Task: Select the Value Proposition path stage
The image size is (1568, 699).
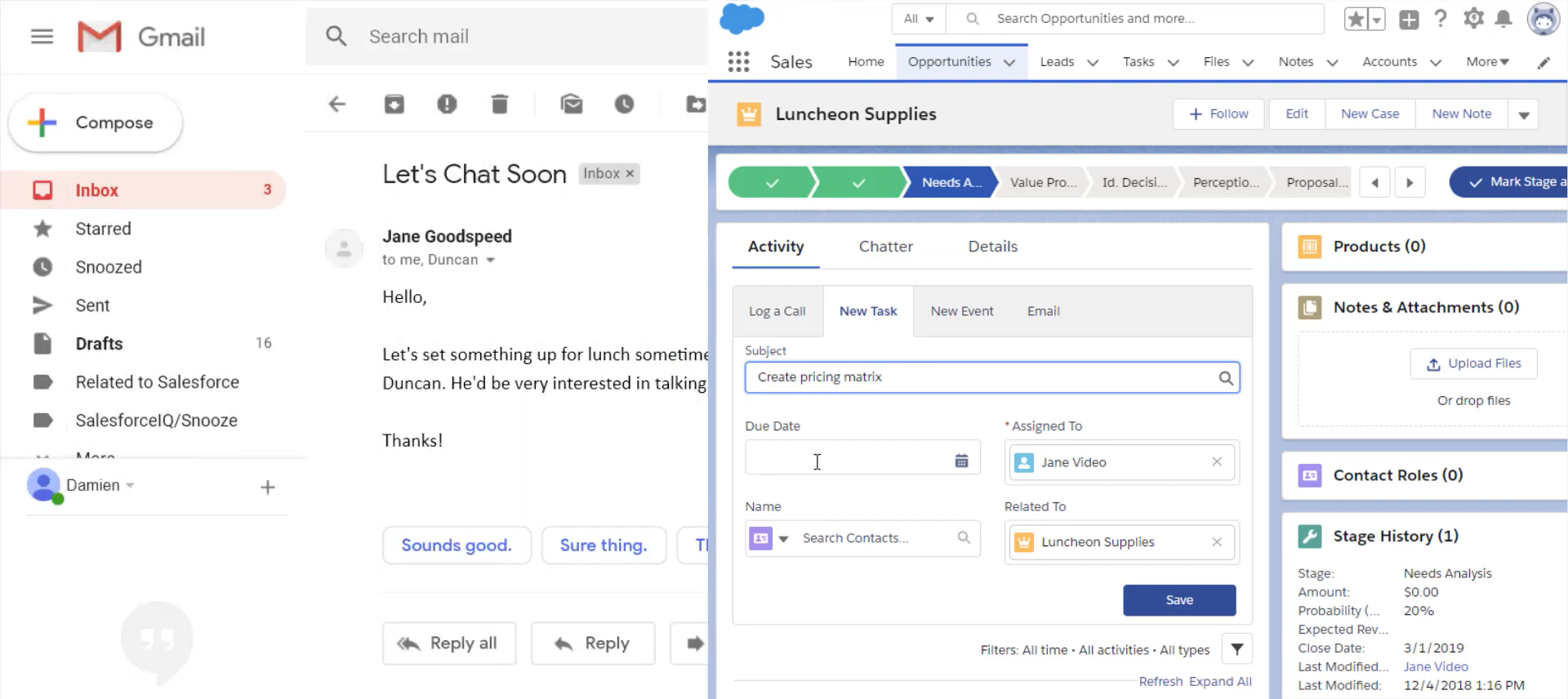Action: coord(1043,182)
